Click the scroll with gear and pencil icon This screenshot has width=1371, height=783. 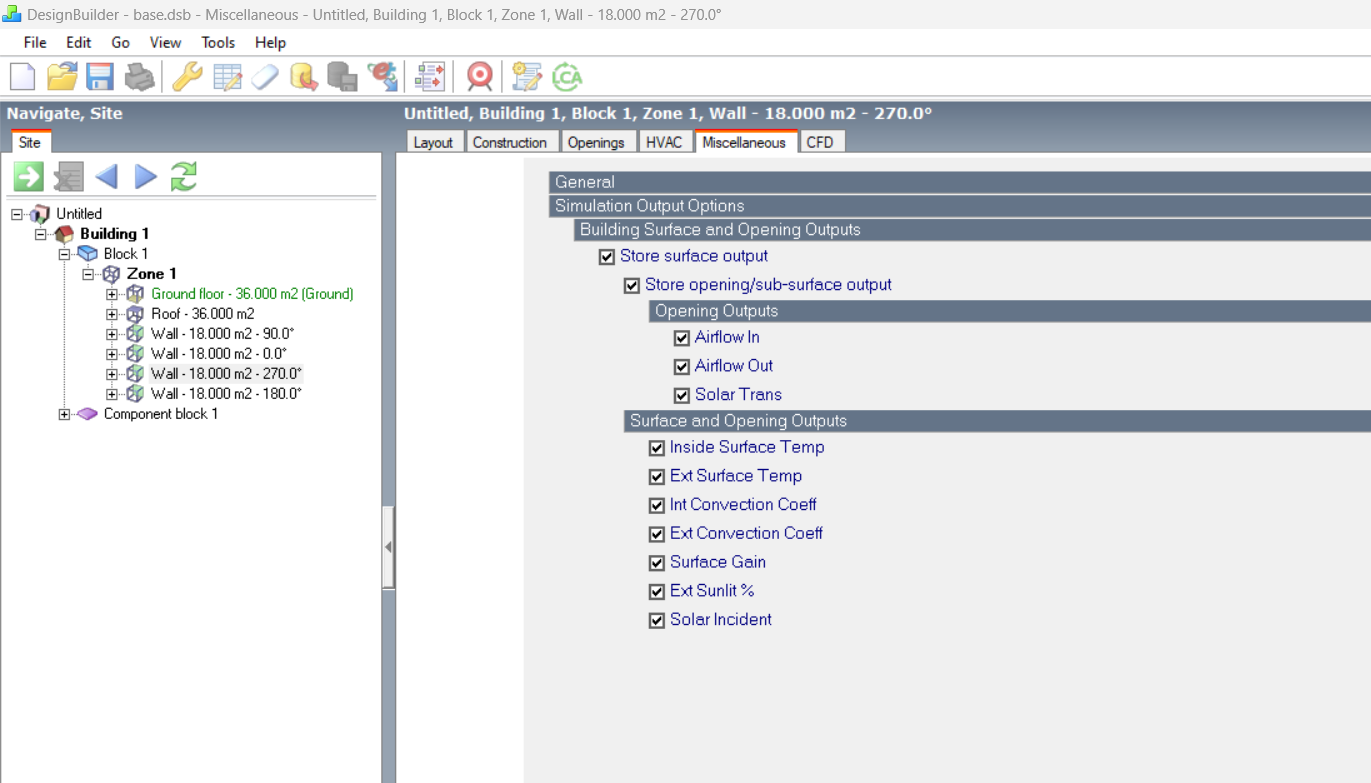[526, 76]
